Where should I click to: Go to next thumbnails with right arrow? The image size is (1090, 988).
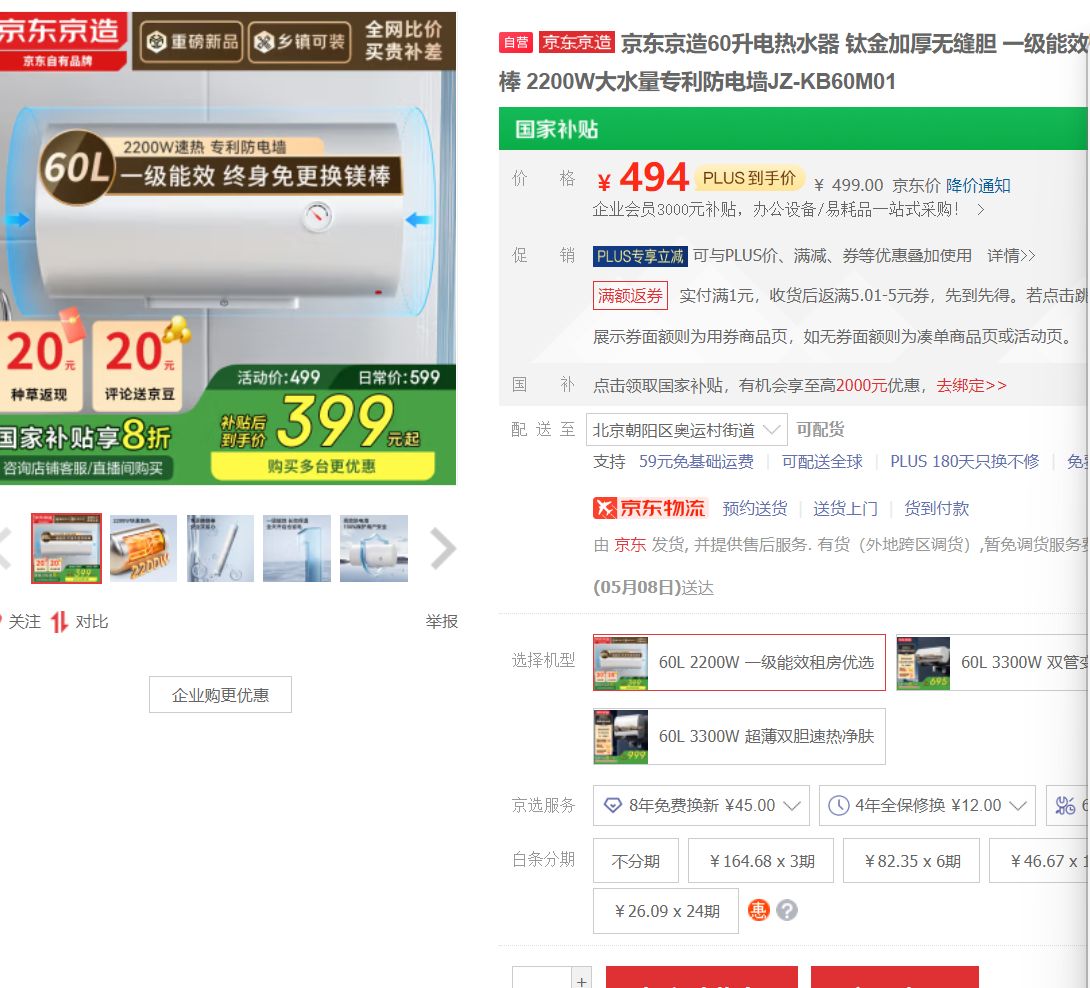tap(442, 549)
